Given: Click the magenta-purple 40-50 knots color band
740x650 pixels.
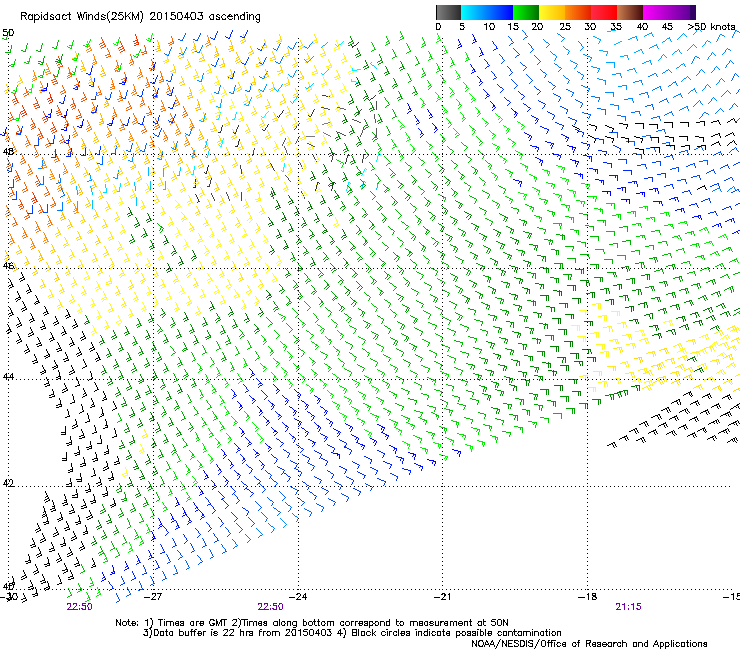Looking at the screenshot, I should coord(669,12).
